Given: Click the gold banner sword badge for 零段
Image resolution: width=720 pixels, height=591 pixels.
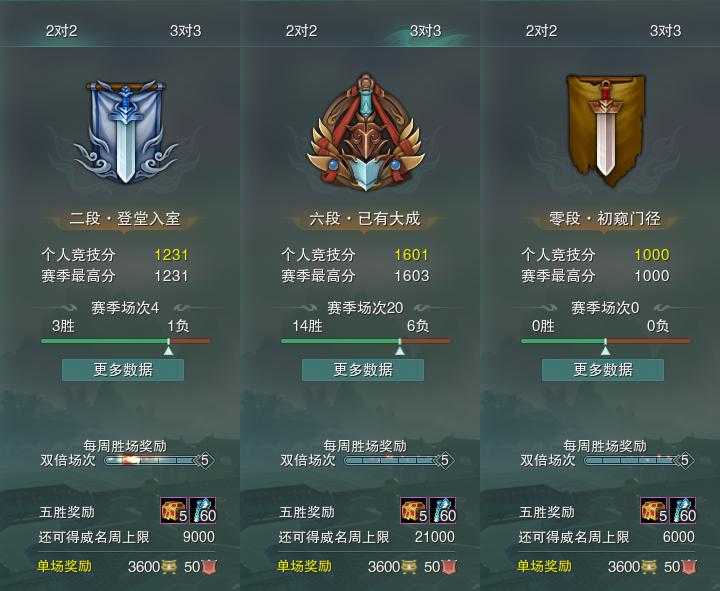Looking at the screenshot, I should [605, 130].
